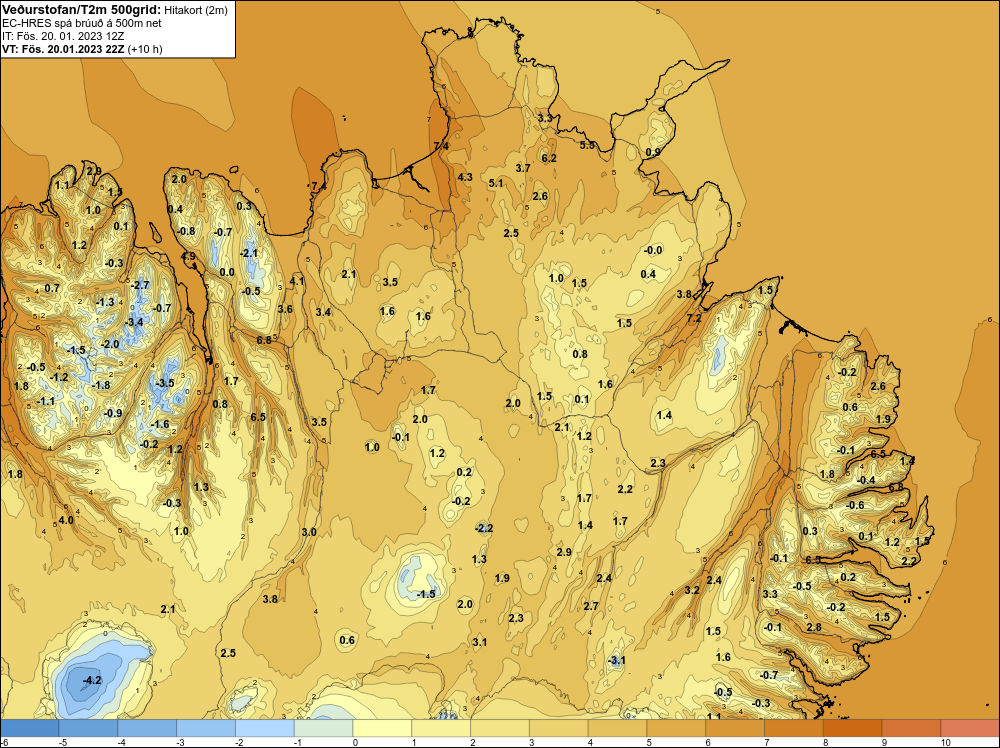
Task: Select the legend swatch between 8 and 9
Action: pyautogui.click(x=853, y=728)
